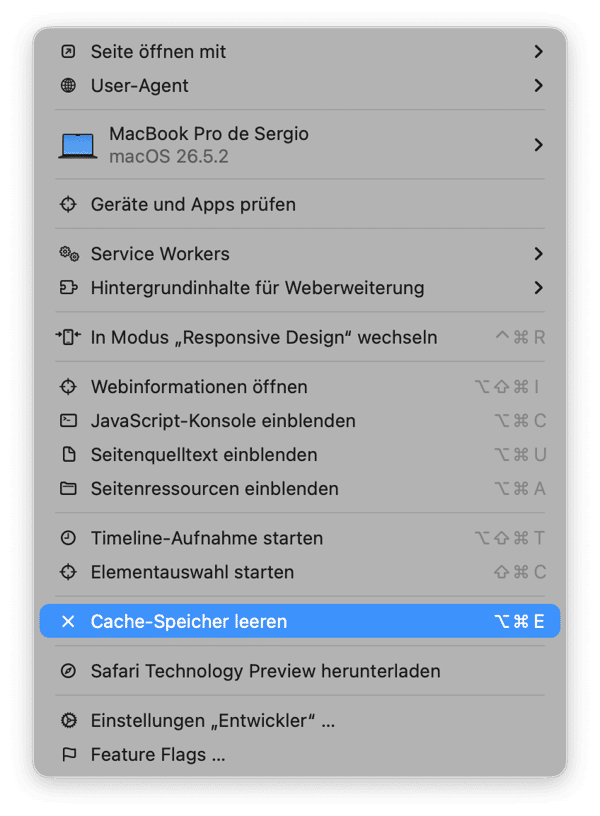
Task: Click the document icon for Seitenquelltext
Action: pyautogui.click(x=69, y=454)
